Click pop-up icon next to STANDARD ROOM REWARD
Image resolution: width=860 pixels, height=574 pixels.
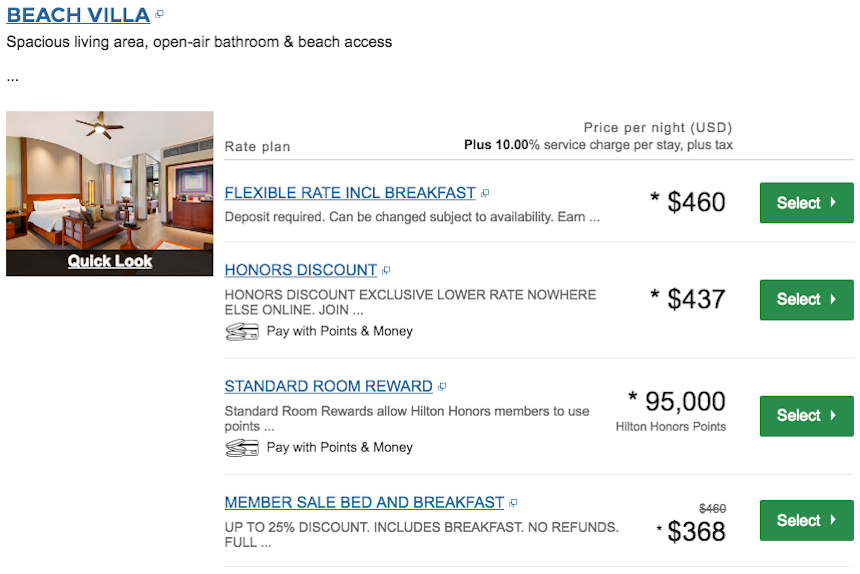[442, 387]
